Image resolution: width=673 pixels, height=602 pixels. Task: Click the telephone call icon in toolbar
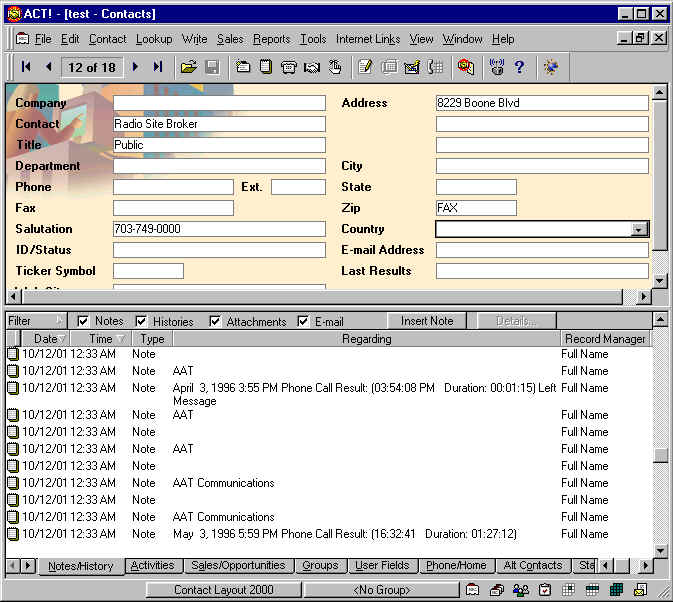(289, 67)
